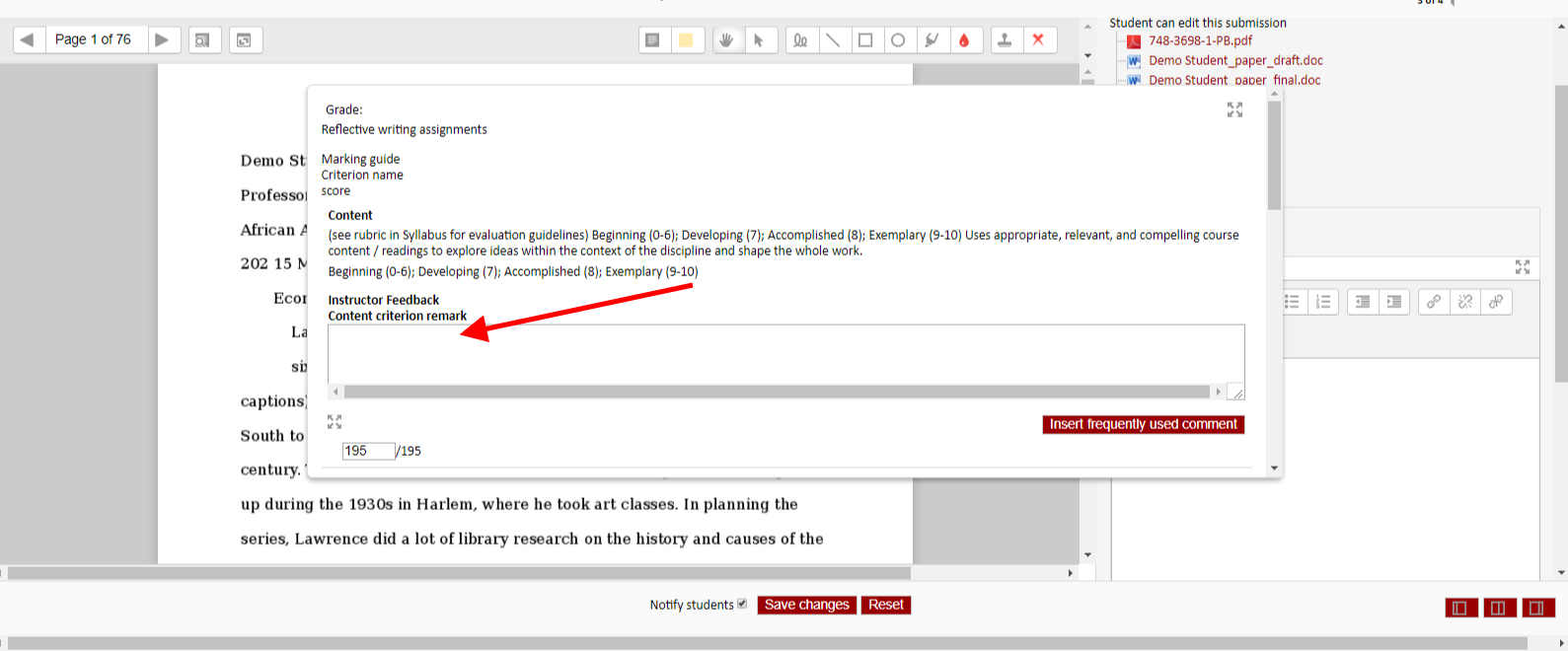This screenshot has height=651, width=1568.
Task: Click the remark box resize handle
Action: tap(1235, 393)
